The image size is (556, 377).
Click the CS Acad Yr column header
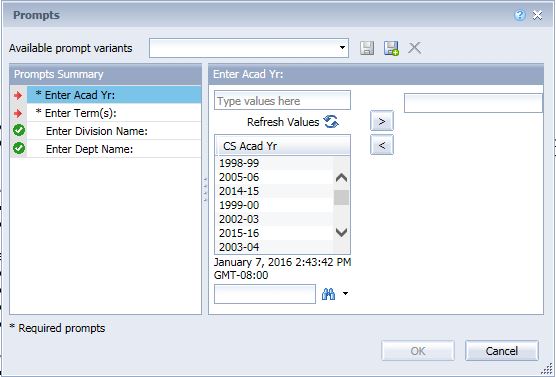click(282, 146)
